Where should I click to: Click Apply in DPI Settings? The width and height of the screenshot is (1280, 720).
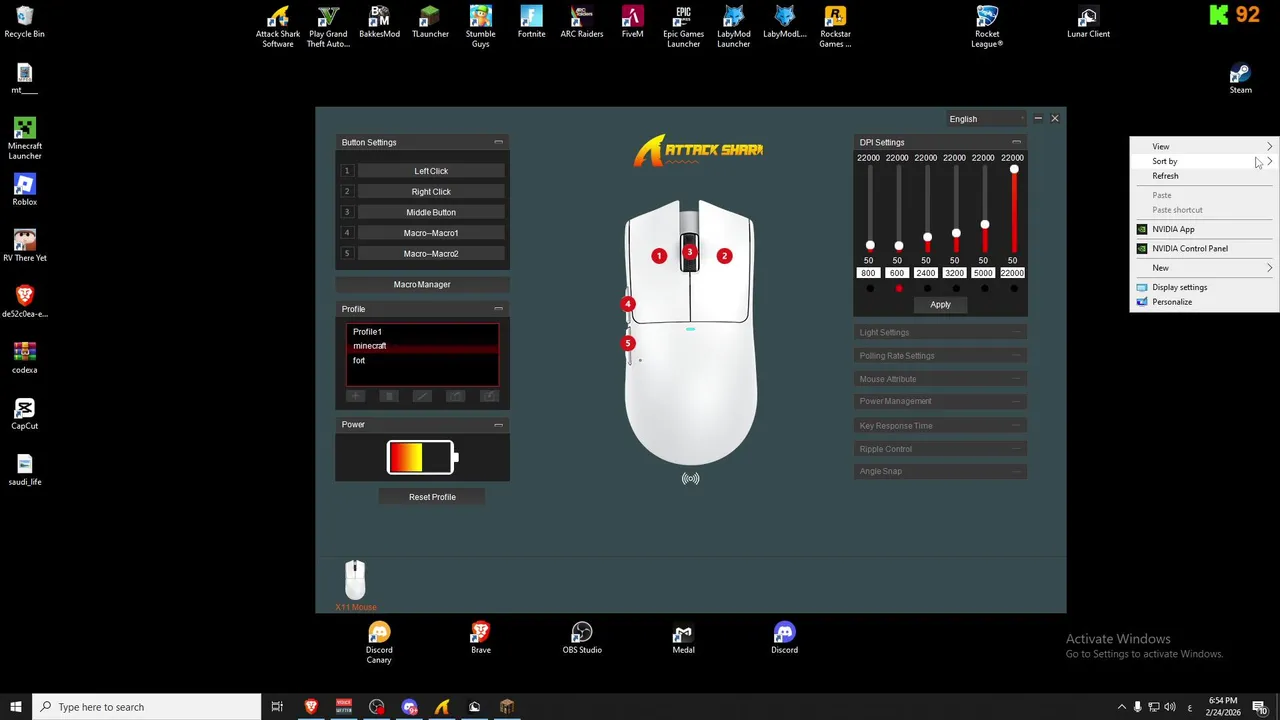pos(940,305)
